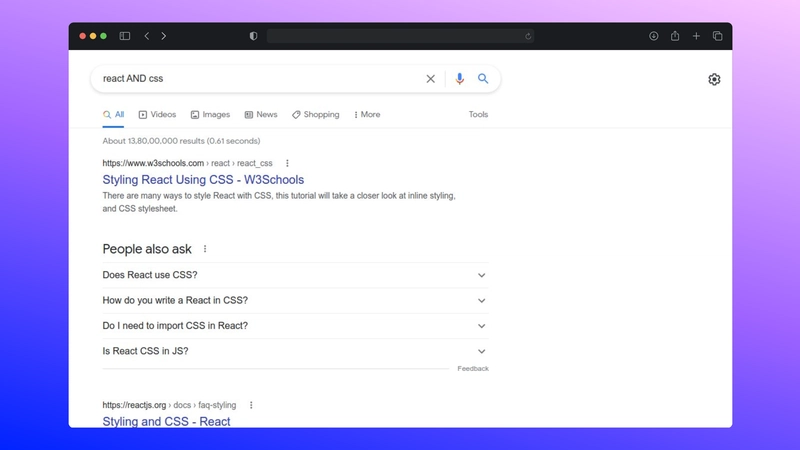Switch to the Shopping tab
This screenshot has height=450, width=800.
315,115
